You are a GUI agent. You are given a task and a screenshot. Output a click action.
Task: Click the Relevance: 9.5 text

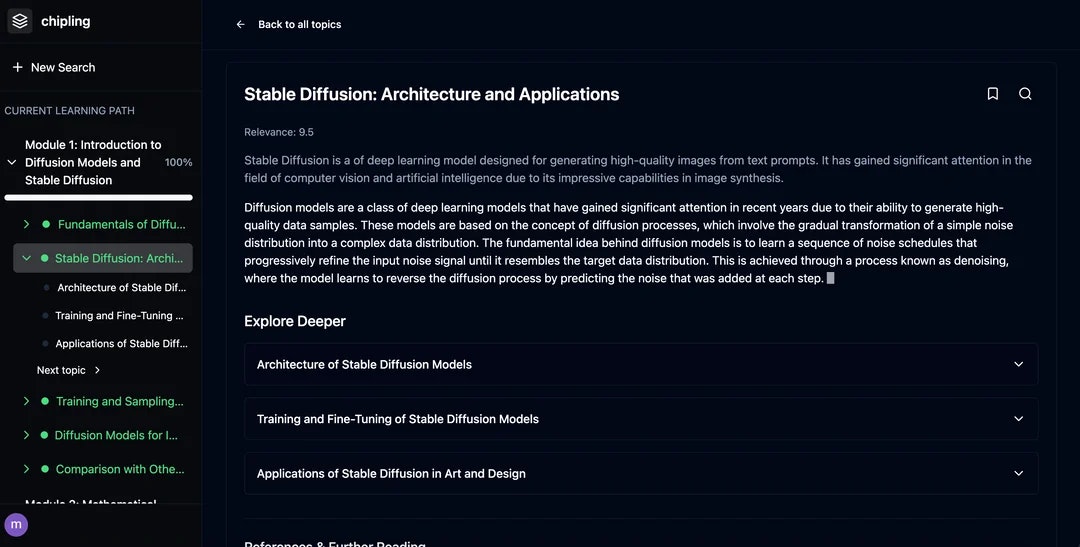(x=279, y=132)
